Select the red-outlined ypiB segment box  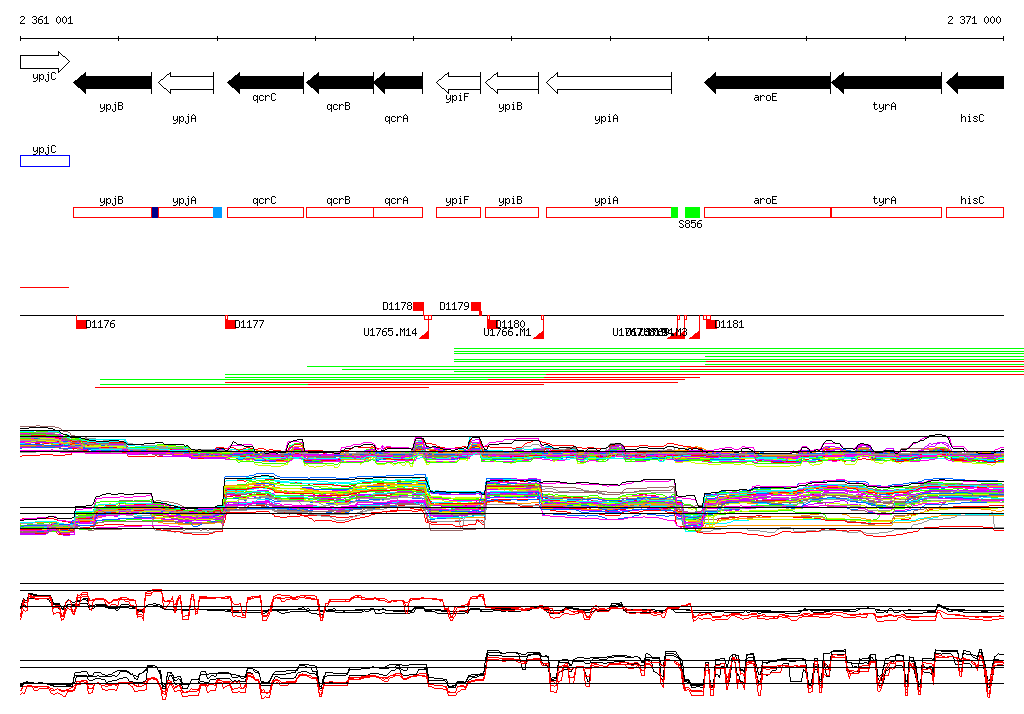(511, 212)
